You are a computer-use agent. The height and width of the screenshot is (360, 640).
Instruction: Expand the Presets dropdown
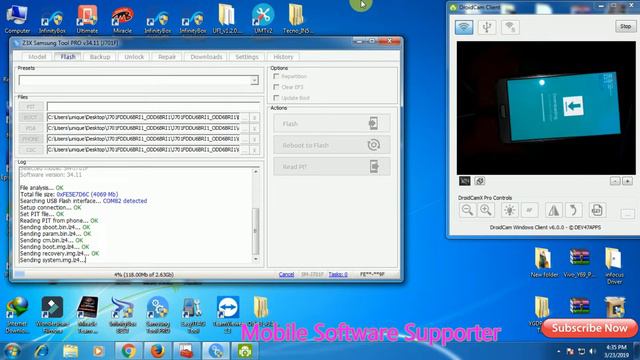[x=254, y=80]
